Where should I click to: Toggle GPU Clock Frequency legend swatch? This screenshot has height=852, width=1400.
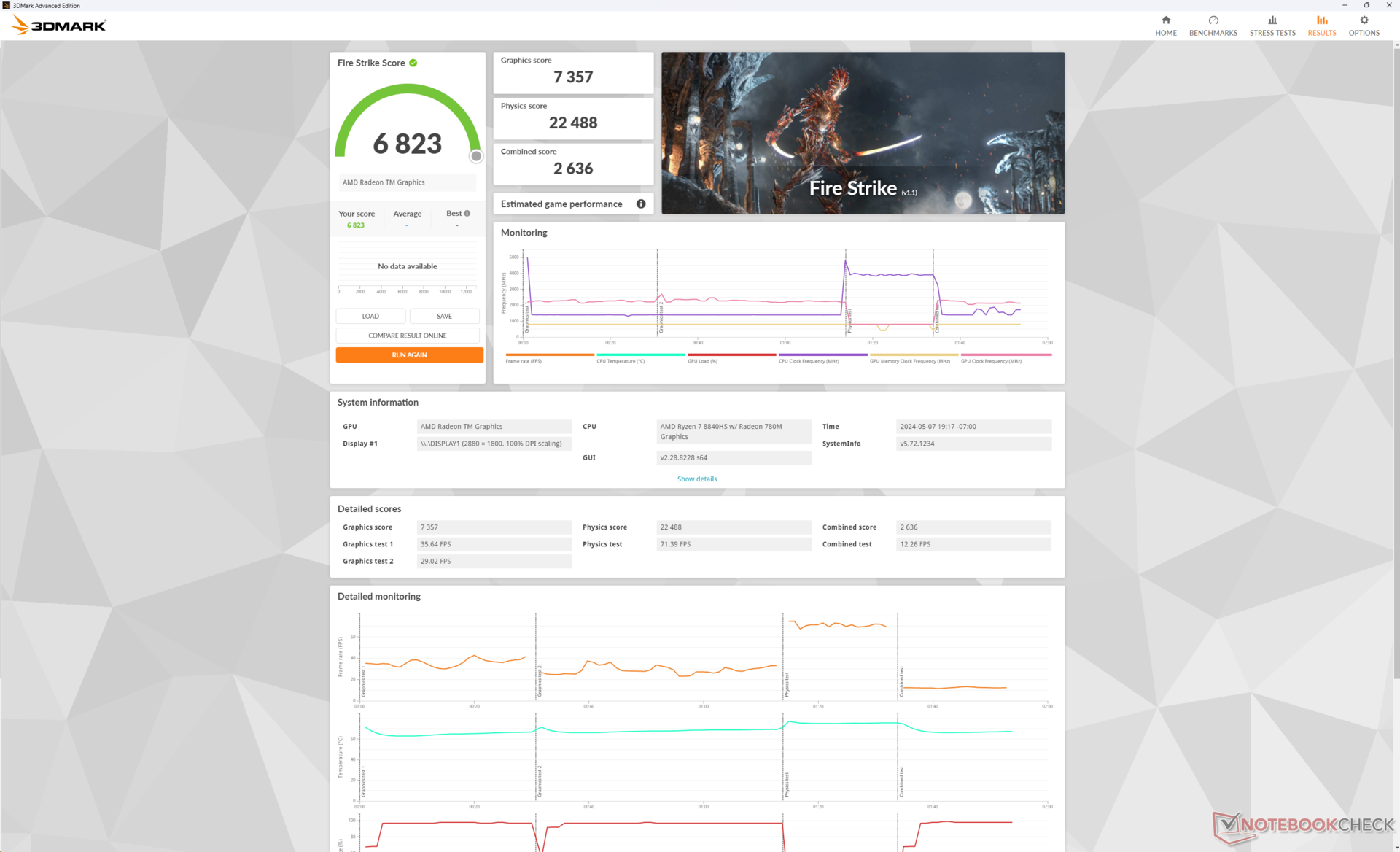pos(1006,355)
